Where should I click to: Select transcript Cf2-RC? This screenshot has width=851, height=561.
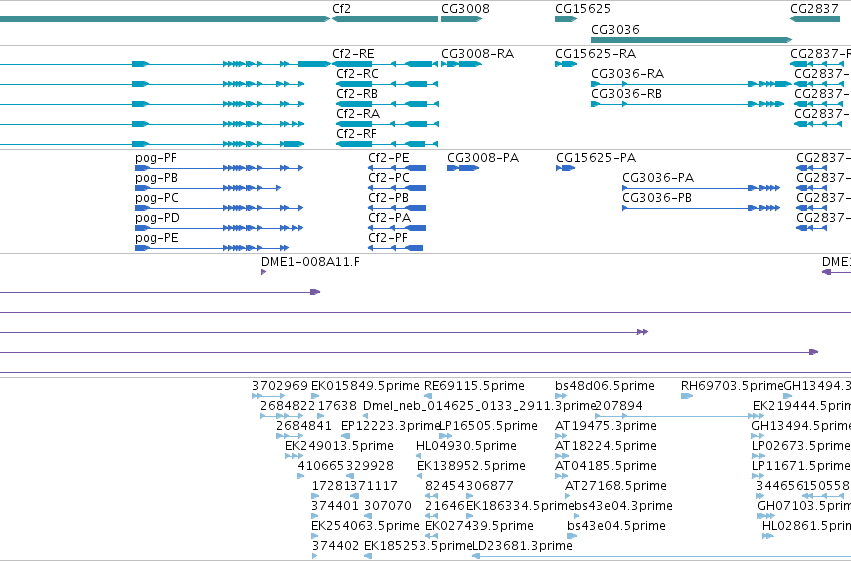pos(387,84)
